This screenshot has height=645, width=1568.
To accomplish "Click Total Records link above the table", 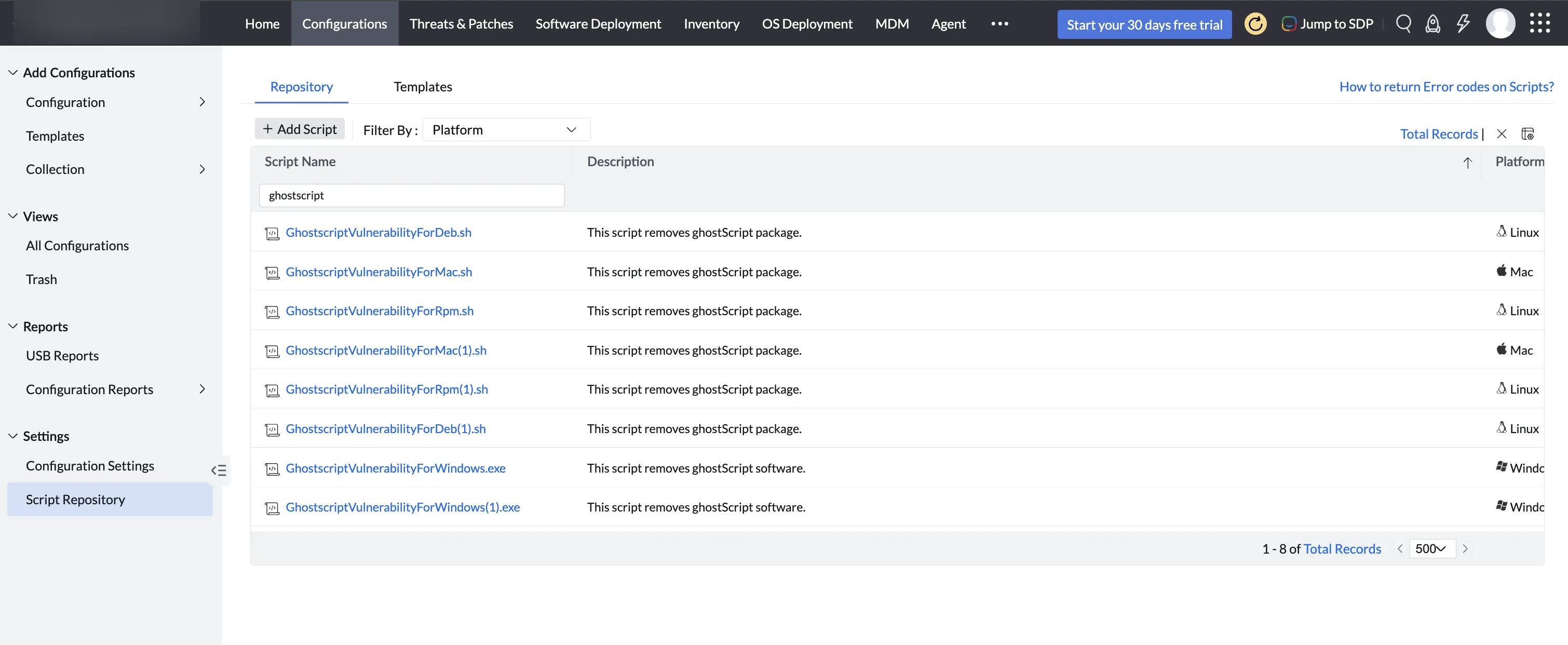I will coord(1438,134).
